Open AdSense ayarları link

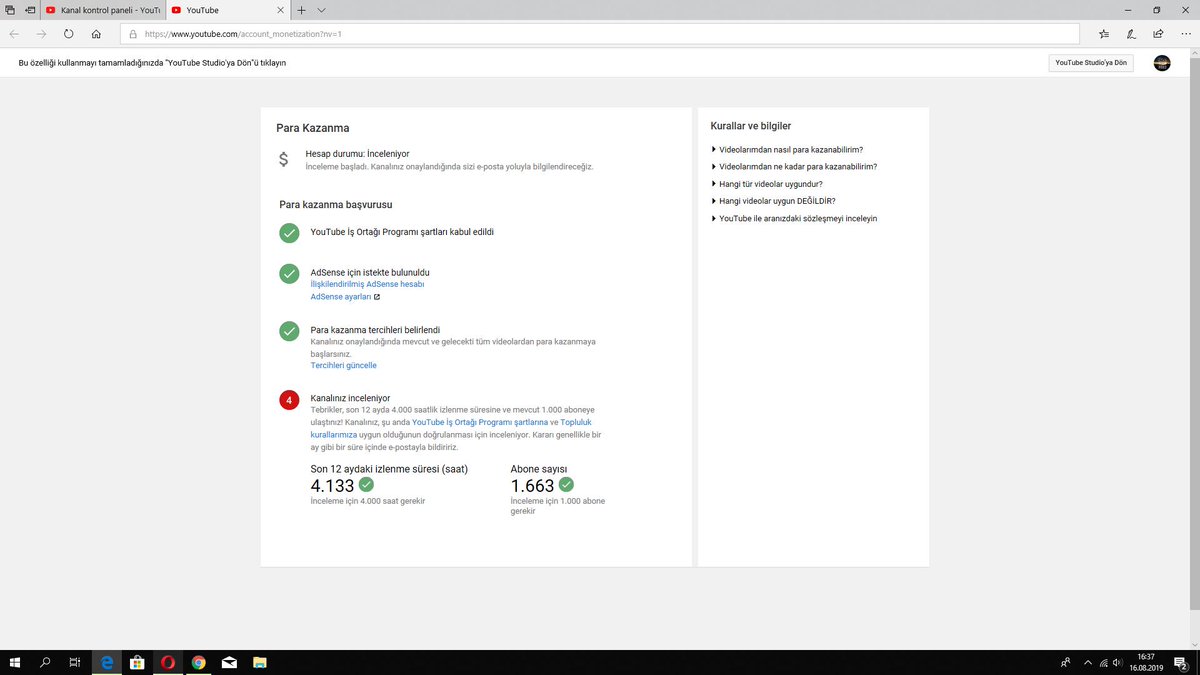click(345, 297)
